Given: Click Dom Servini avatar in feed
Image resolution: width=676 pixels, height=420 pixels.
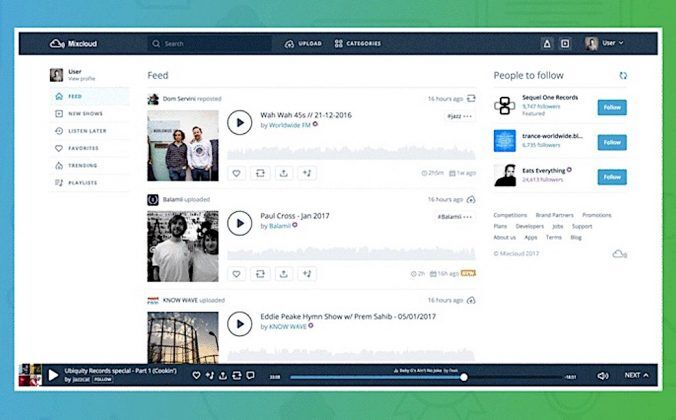Looking at the screenshot, I should tap(153, 99).
